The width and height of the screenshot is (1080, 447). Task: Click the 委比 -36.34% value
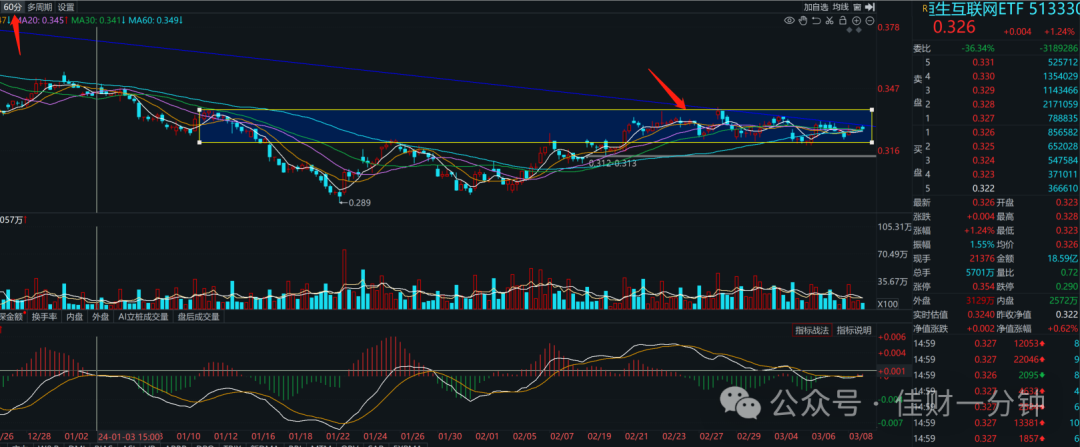click(977, 48)
